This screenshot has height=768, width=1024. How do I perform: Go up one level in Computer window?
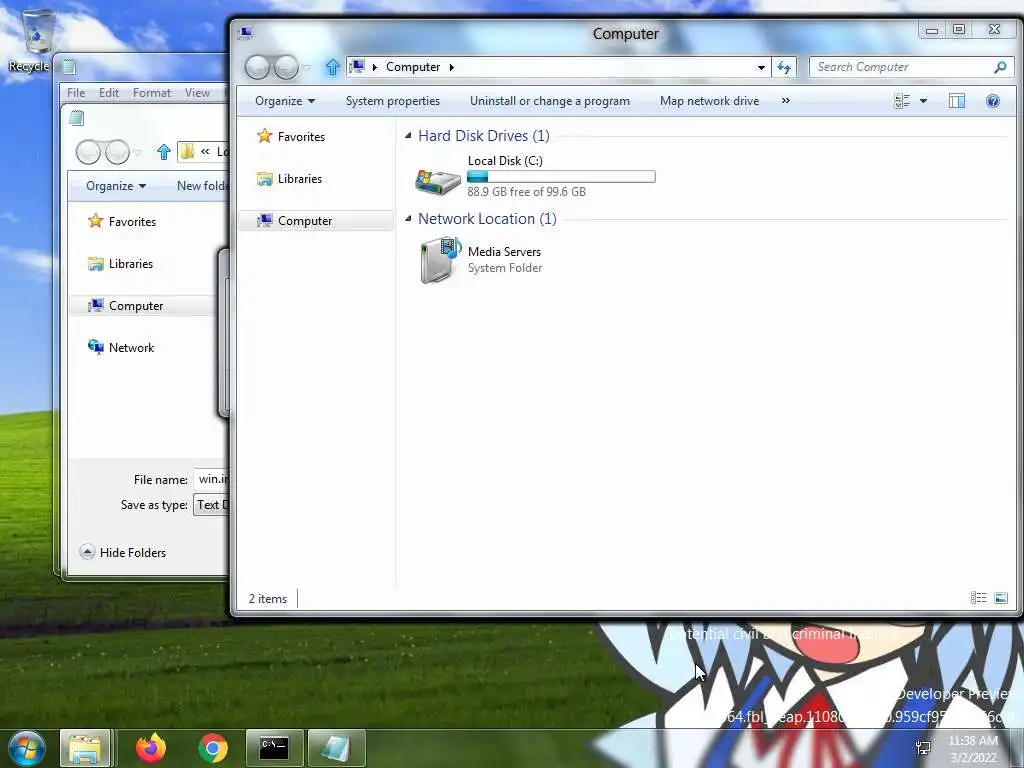[x=332, y=67]
